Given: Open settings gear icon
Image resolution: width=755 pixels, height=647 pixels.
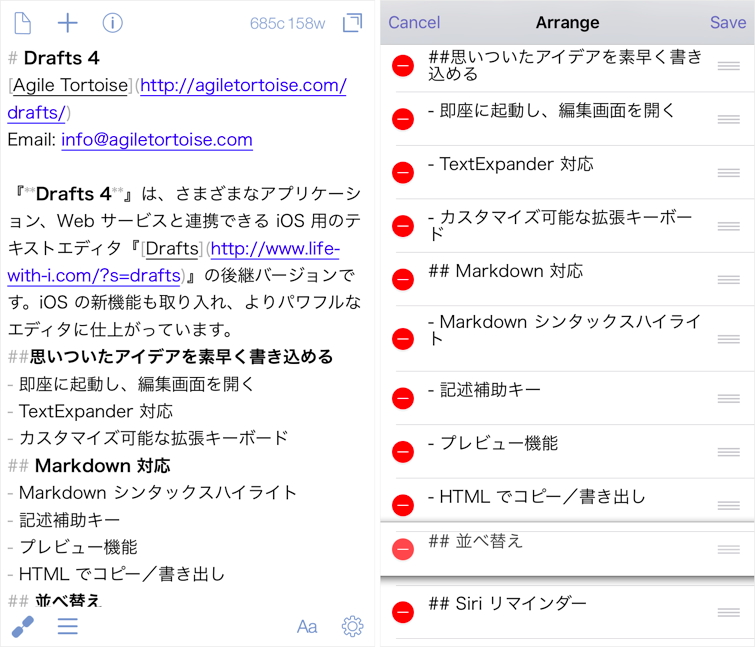Looking at the screenshot, I should pos(352,626).
